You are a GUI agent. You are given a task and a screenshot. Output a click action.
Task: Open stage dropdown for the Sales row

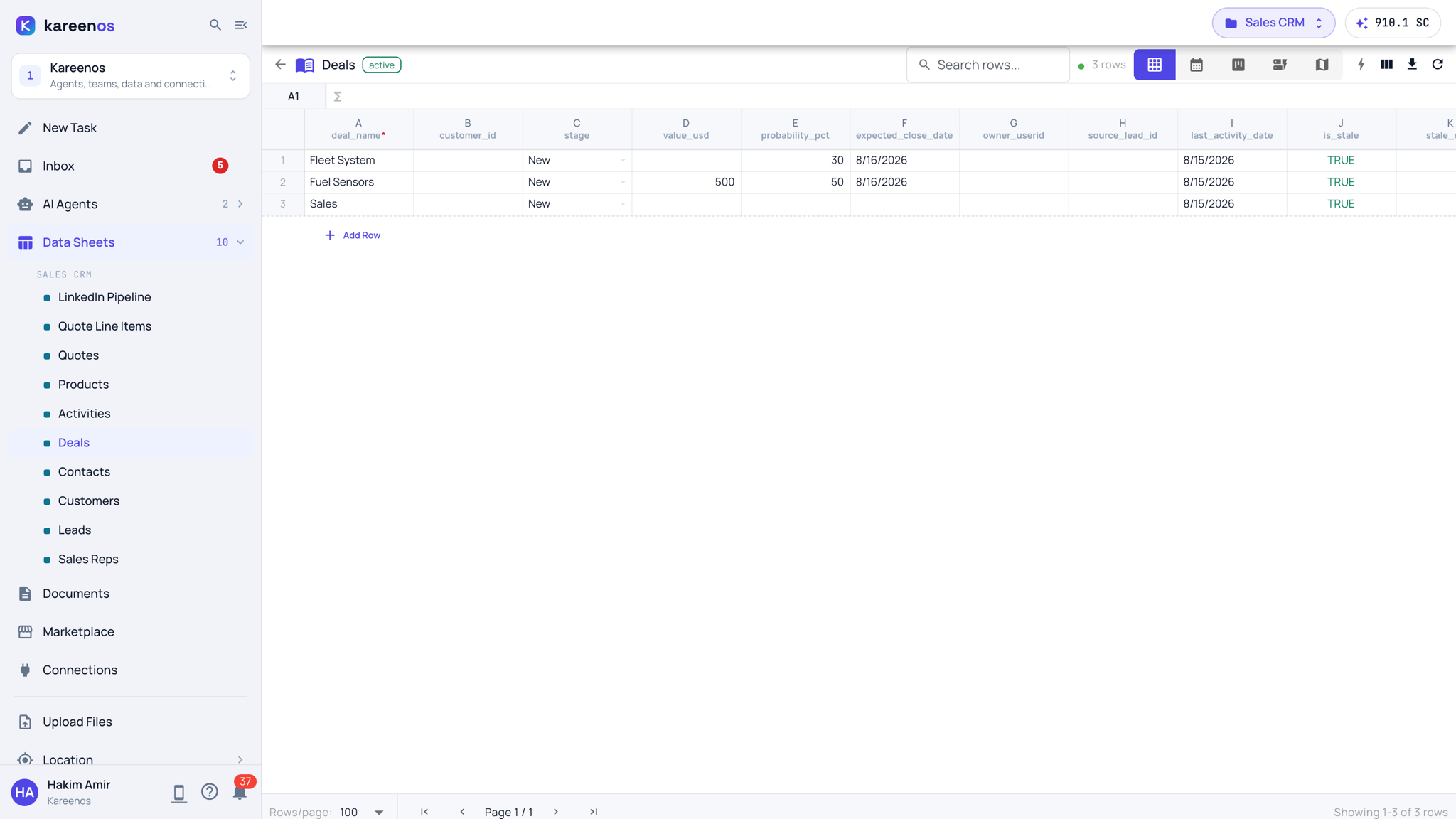click(x=623, y=204)
